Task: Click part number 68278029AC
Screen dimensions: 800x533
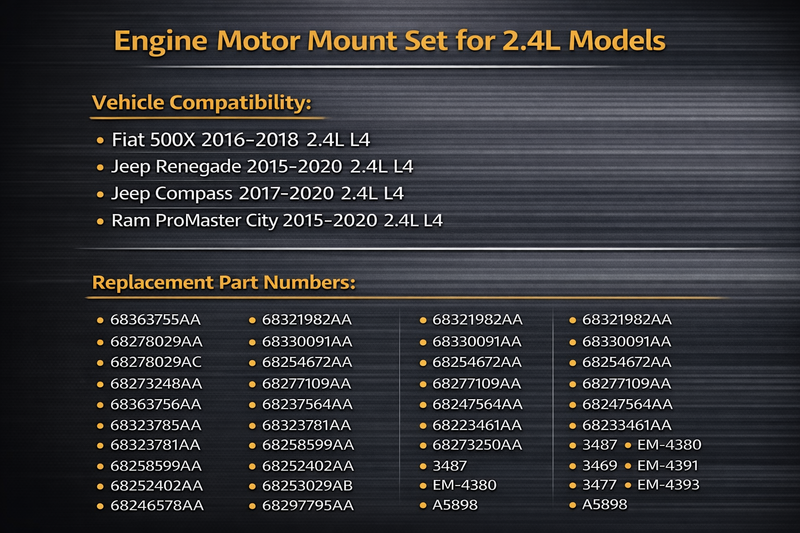Action: 156,362
